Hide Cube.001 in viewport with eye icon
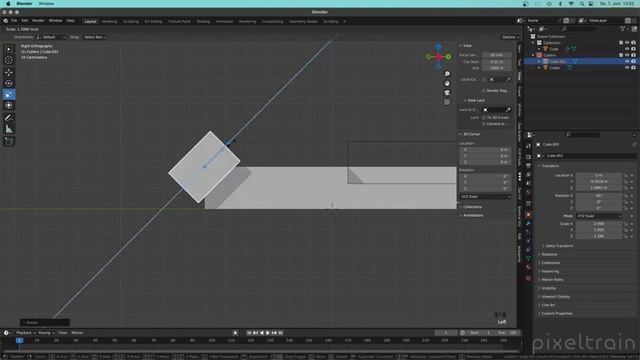This screenshot has width=640, height=360. pyautogui.click(x=627, y=61)
